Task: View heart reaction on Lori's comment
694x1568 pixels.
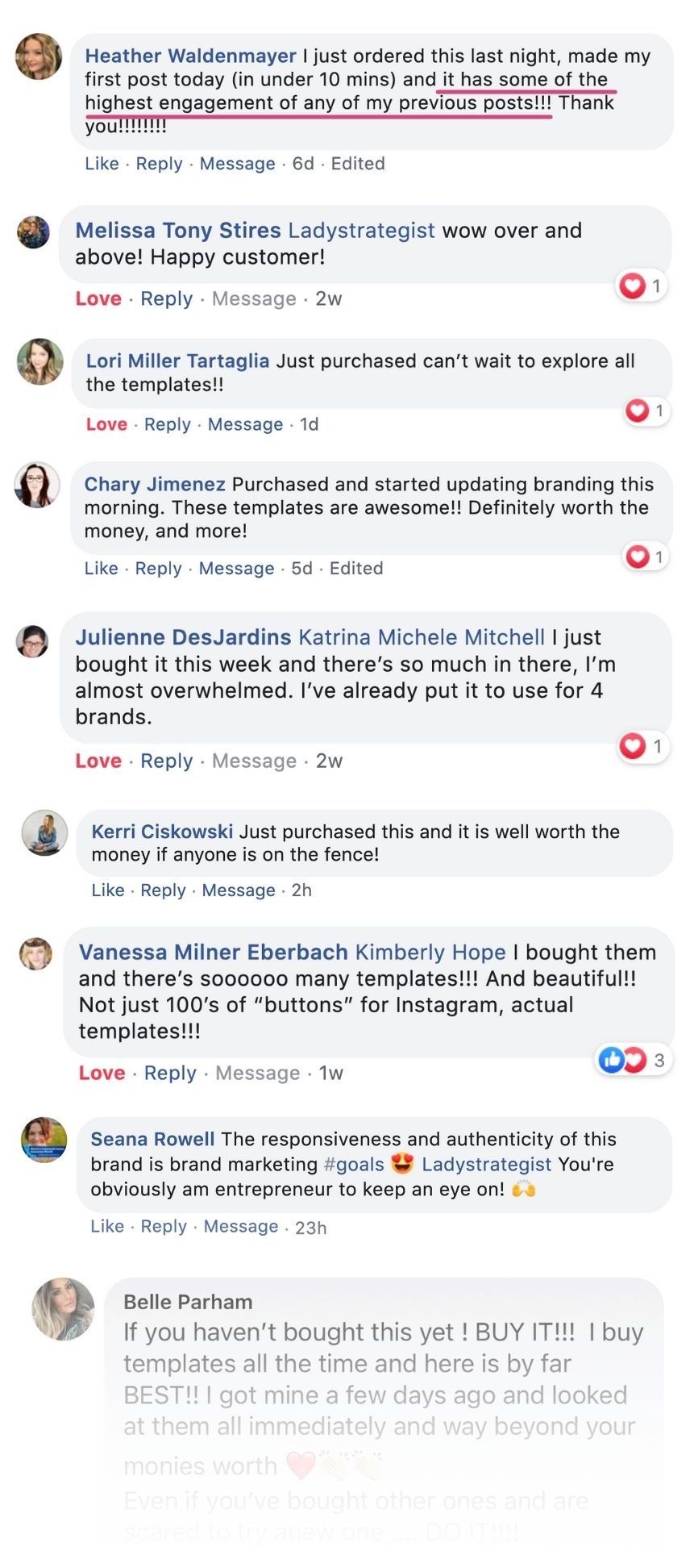Action: [646, 411]
